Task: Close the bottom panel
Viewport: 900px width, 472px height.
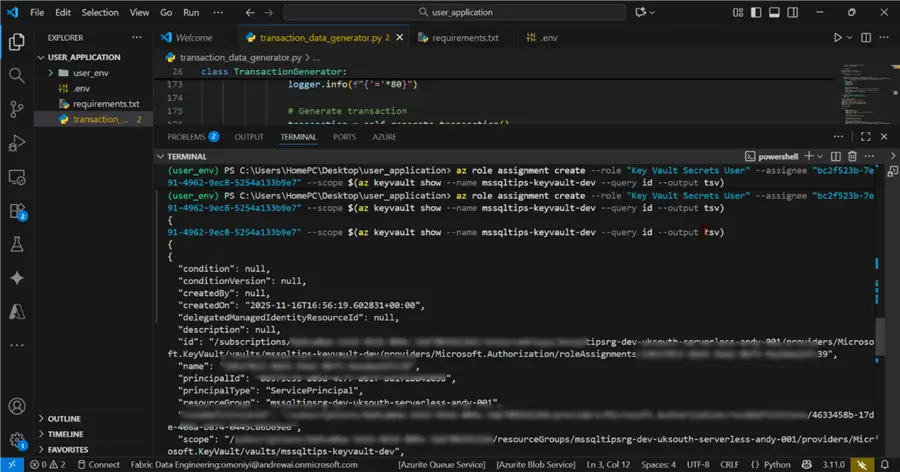Action: click(884, 137)
